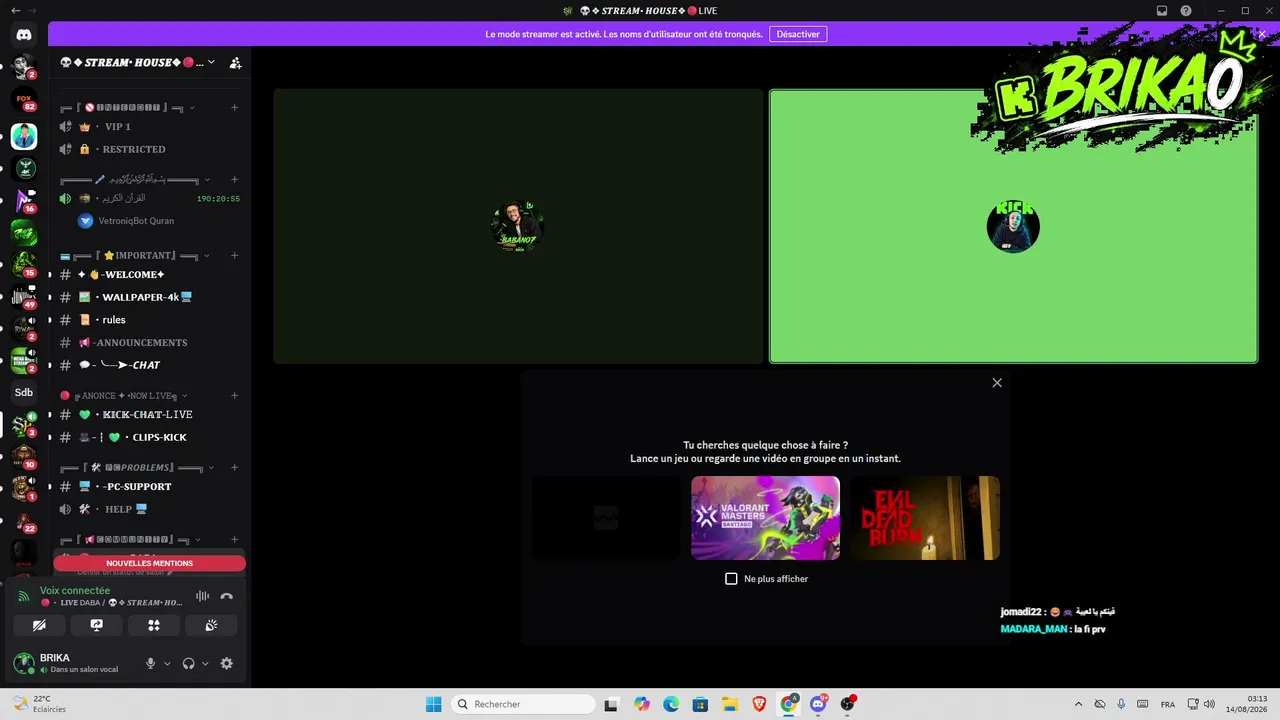The width and height of the screenshot is (1280, 720).
Task: Open the noise suppression settings
Action: pyautogui.click(x=202, y=596)
